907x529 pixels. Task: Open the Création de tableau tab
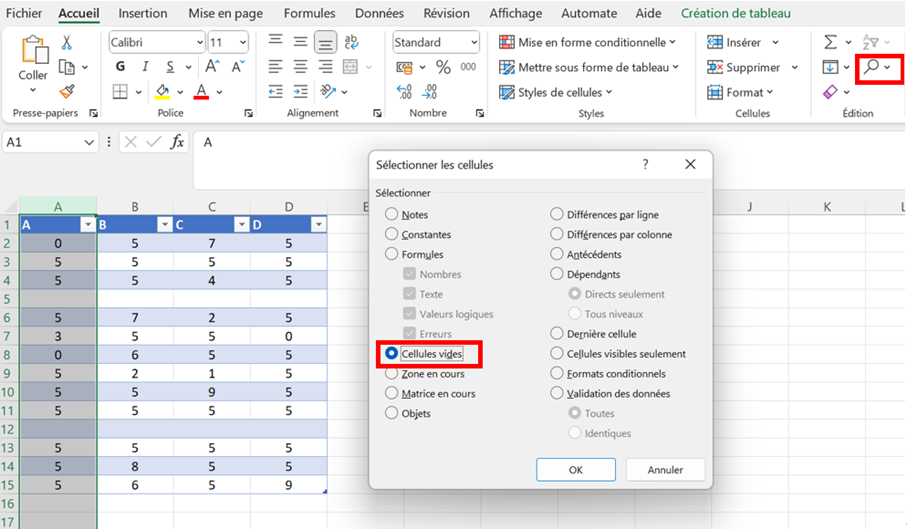[736, 13]
